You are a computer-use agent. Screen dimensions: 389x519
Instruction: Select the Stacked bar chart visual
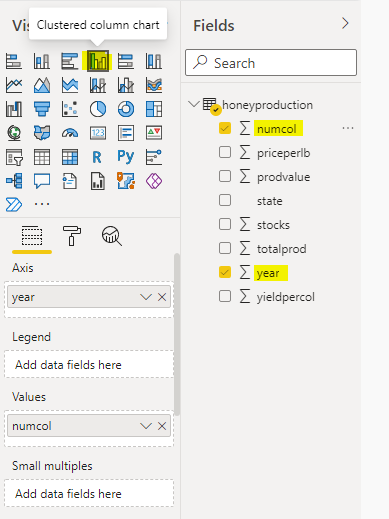(x=14, y=61)
